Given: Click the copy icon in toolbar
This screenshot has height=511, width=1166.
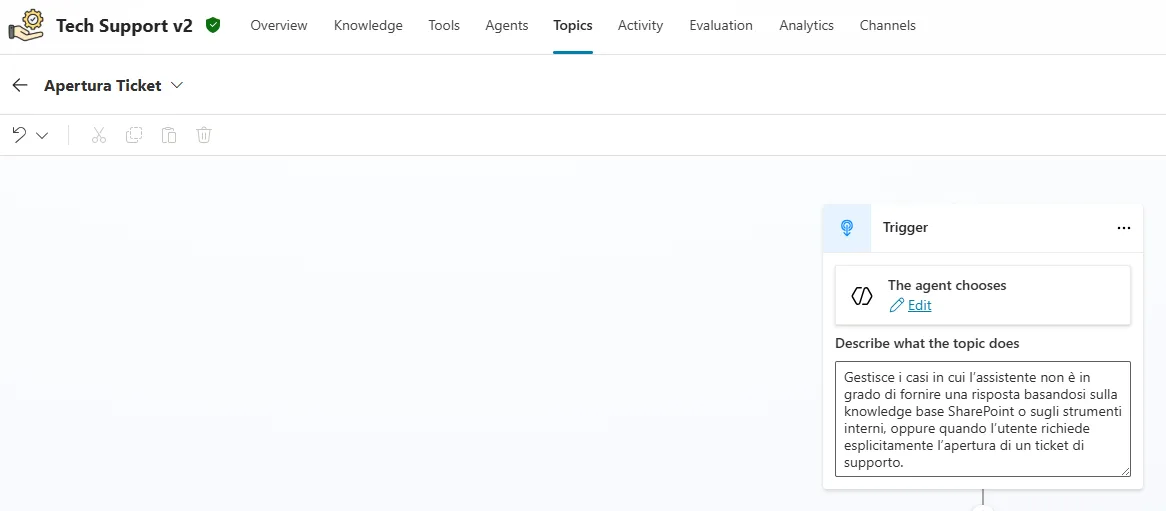Looking at the screenshot, I should pyautogui.click(x=134, y=135).
